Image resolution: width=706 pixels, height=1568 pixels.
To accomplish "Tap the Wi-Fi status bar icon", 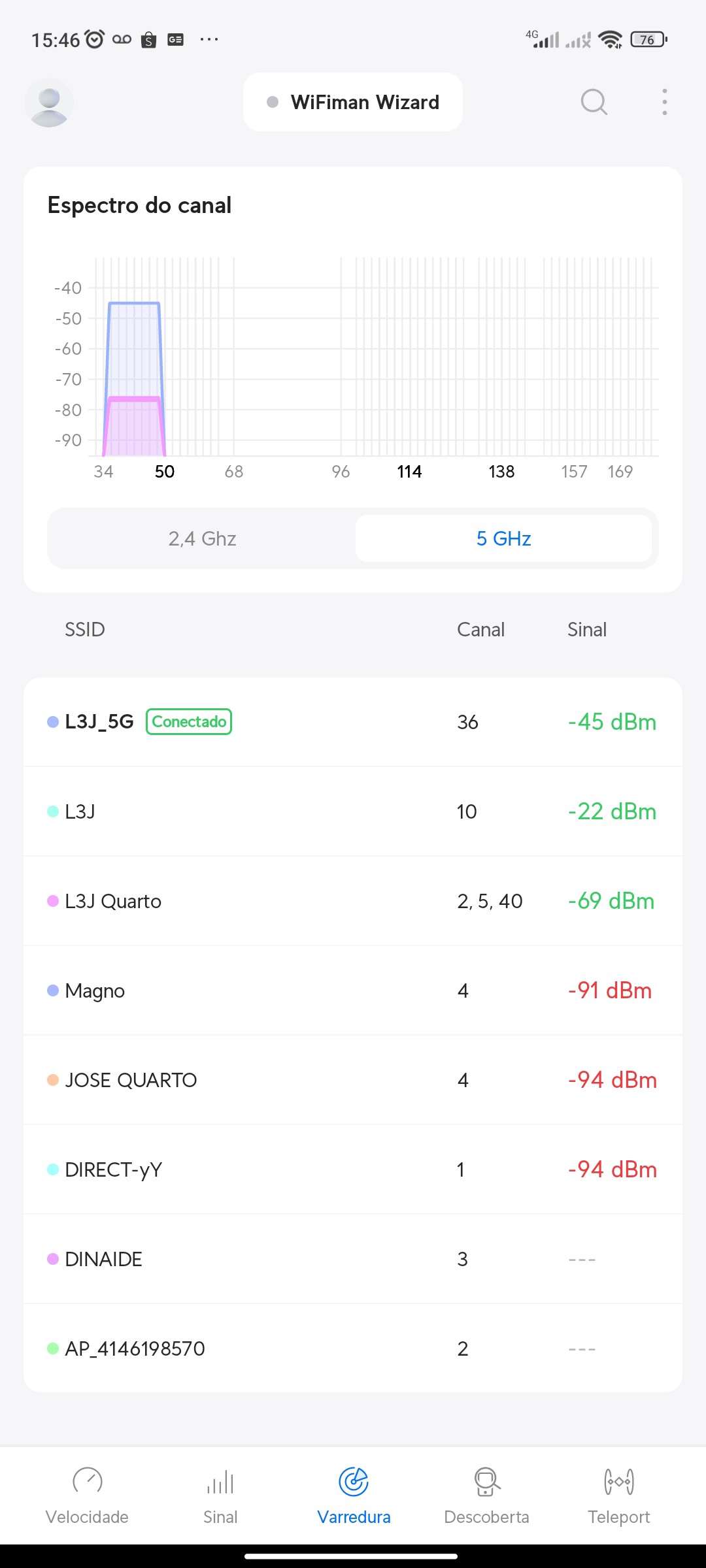I will (x=611, y=40).
